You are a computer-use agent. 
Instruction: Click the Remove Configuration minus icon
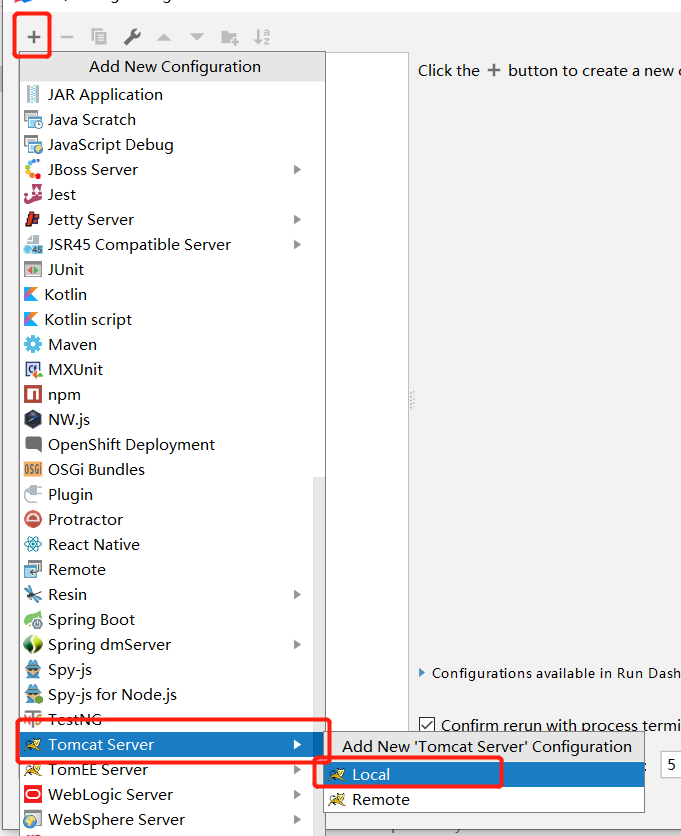point(67,37)
